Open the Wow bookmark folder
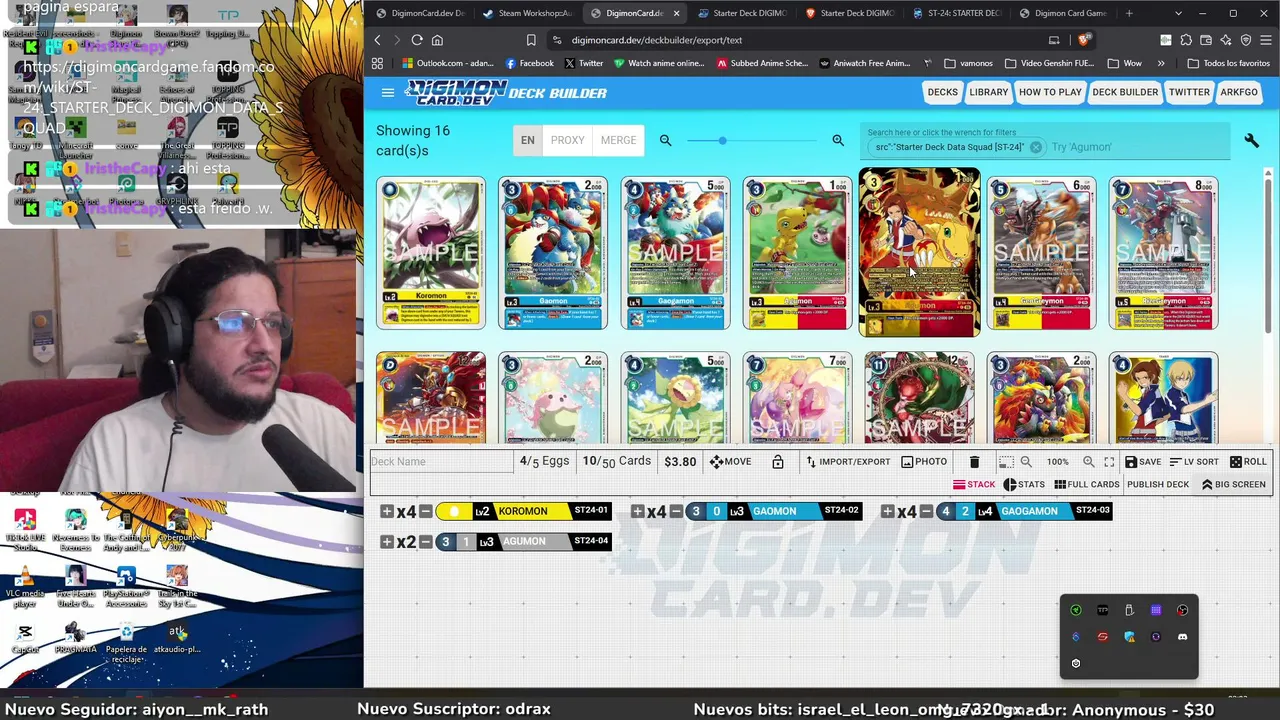The height and width of the screenshot is (720, 1280). [x=1124, y=63]
